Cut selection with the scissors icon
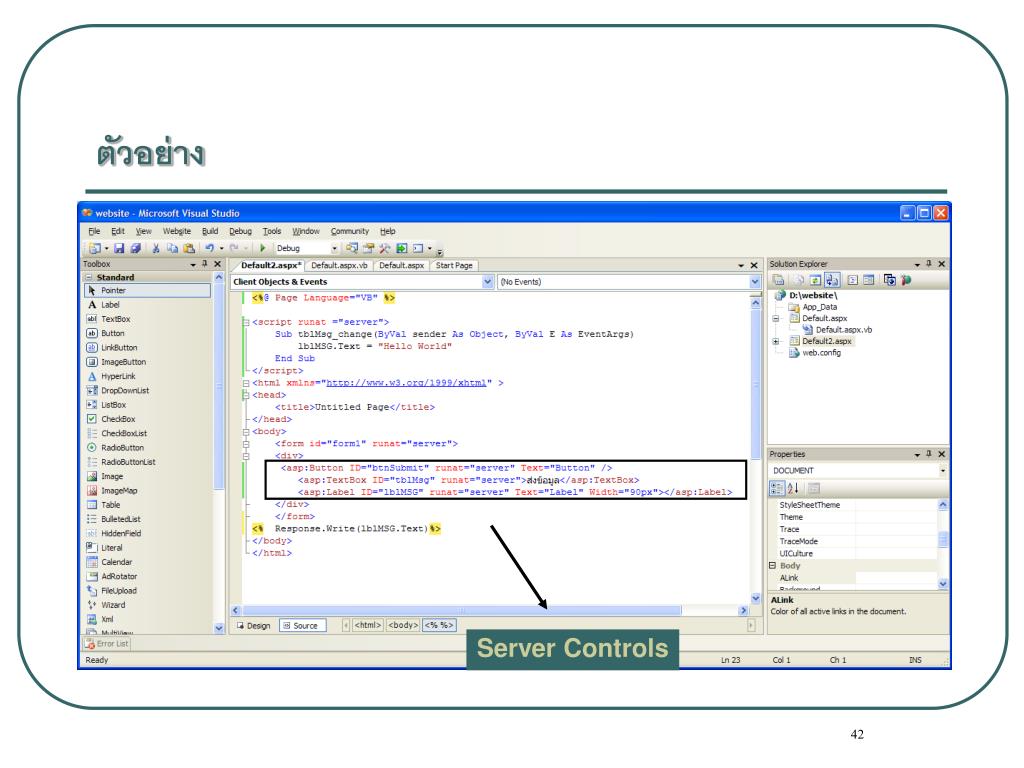The image size is (1024, 768). click(x=156, y=248)
